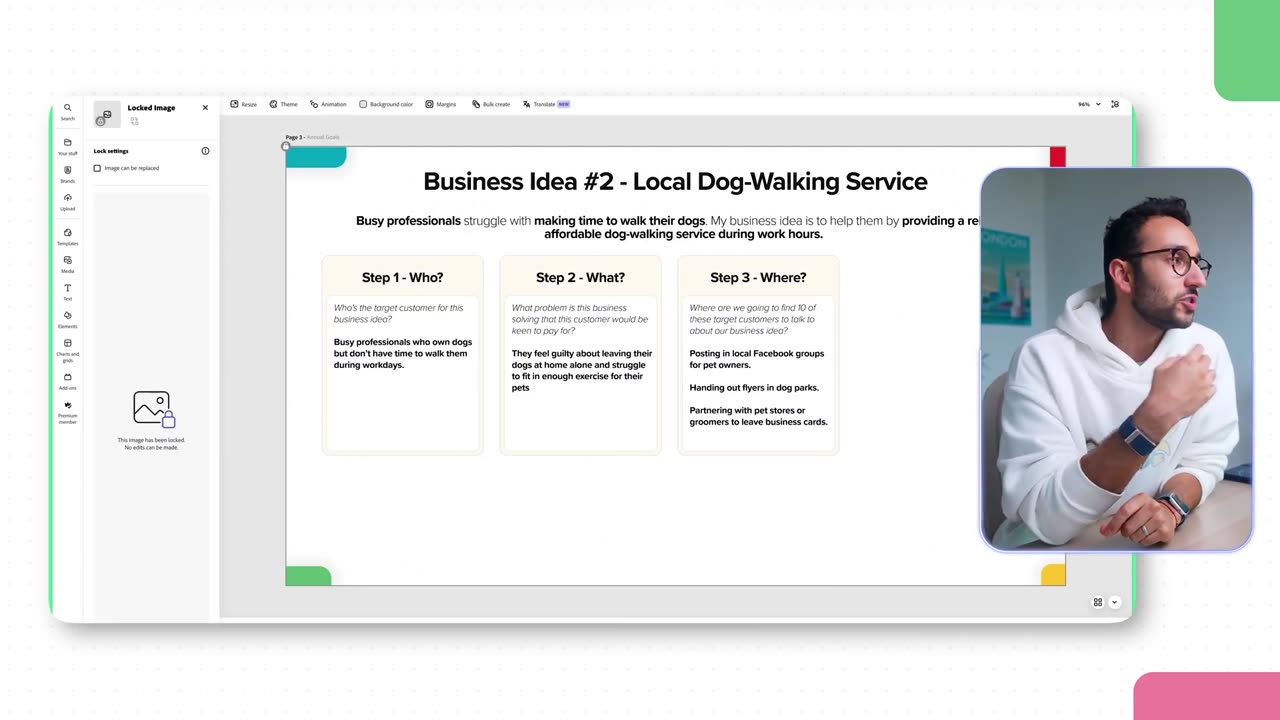Click the replace icon under Locked Image title

pos(134,121)
